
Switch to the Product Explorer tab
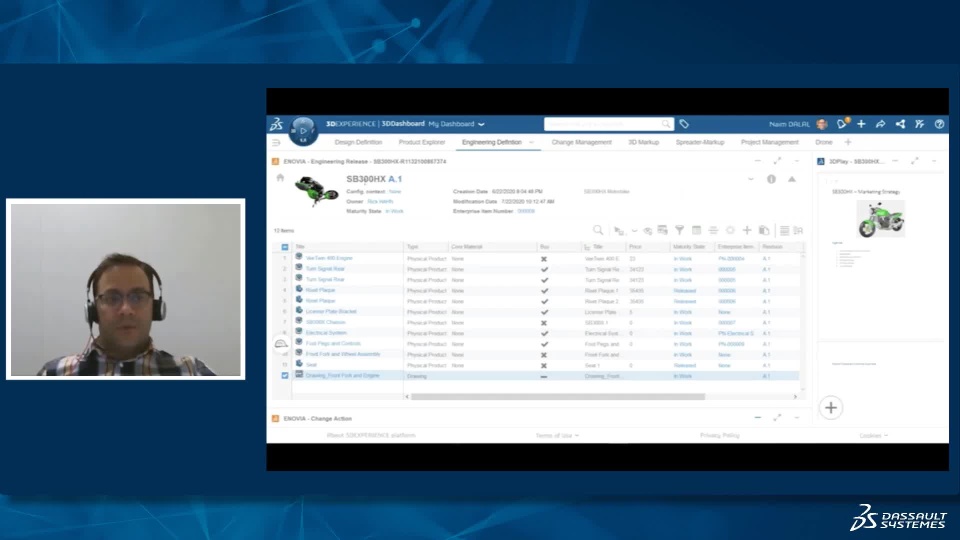pyautogui.click(x=422, y=143)
